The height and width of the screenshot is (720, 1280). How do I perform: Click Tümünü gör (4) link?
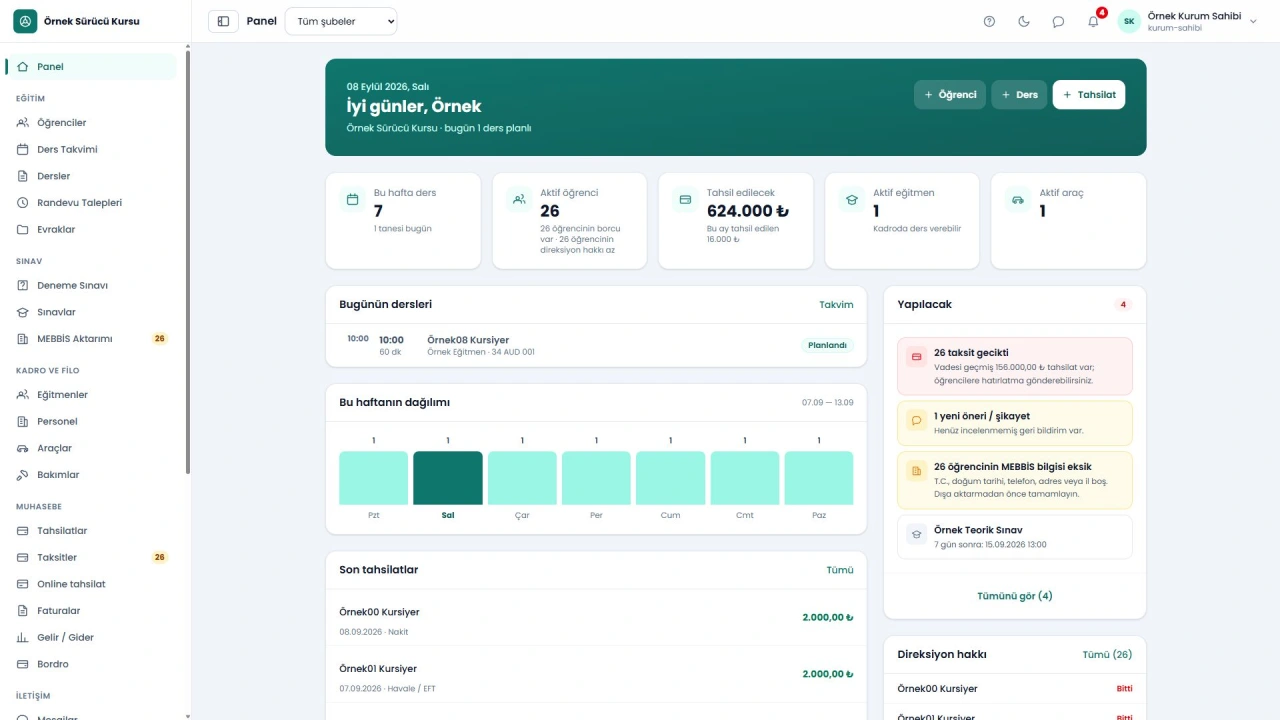tap(1015, 596)
